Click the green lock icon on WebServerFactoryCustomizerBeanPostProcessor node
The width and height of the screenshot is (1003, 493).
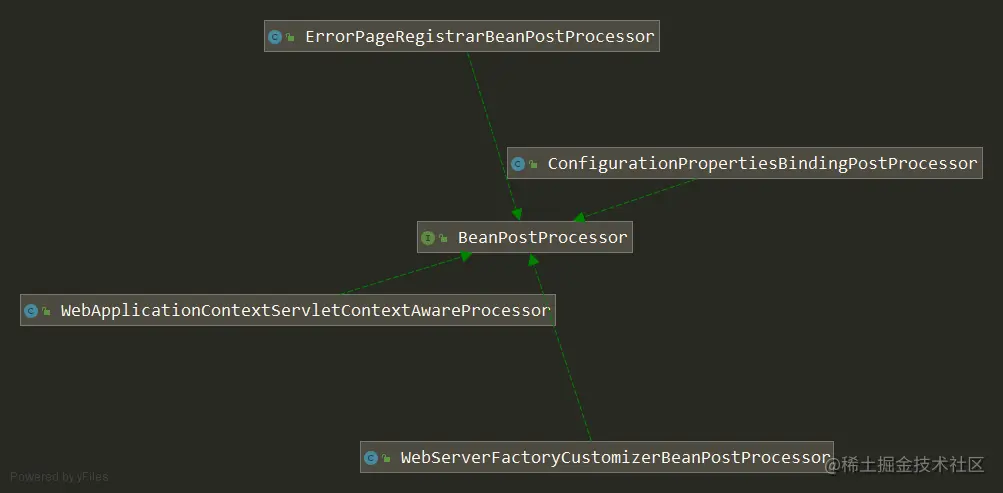click(x=386, y=458)
